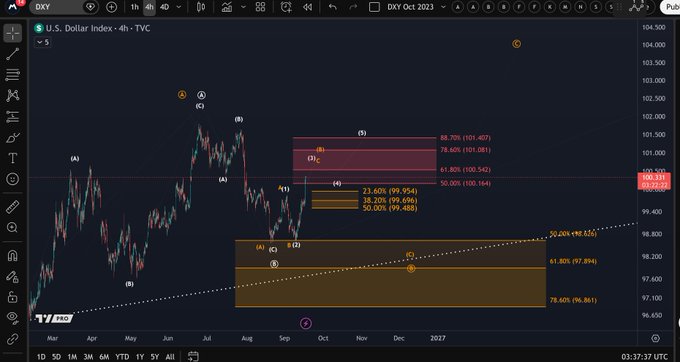Set date range to 1Y

point(140,357)
